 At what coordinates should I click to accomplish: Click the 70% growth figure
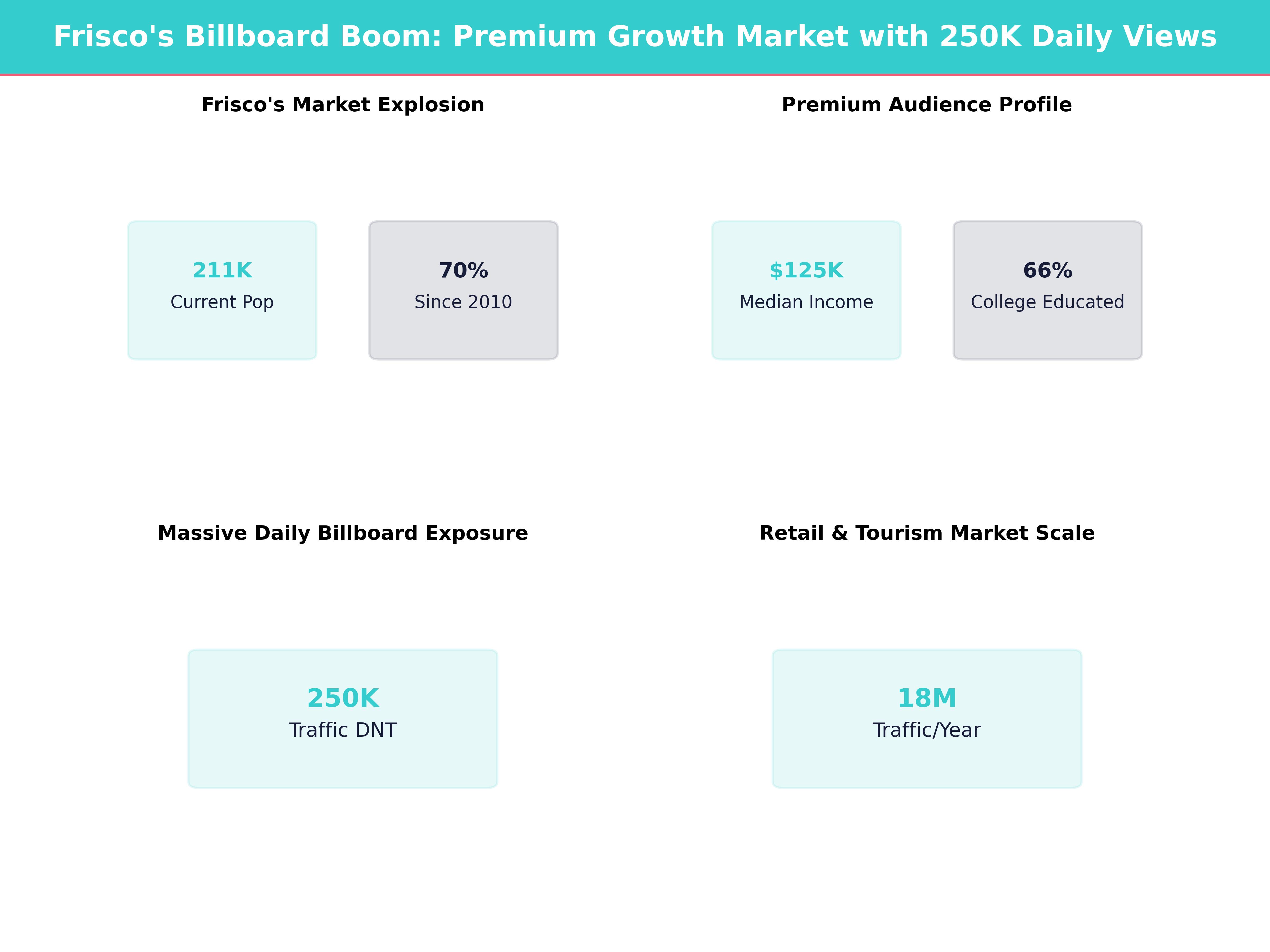pyautogui.click(x=463, y=270)
